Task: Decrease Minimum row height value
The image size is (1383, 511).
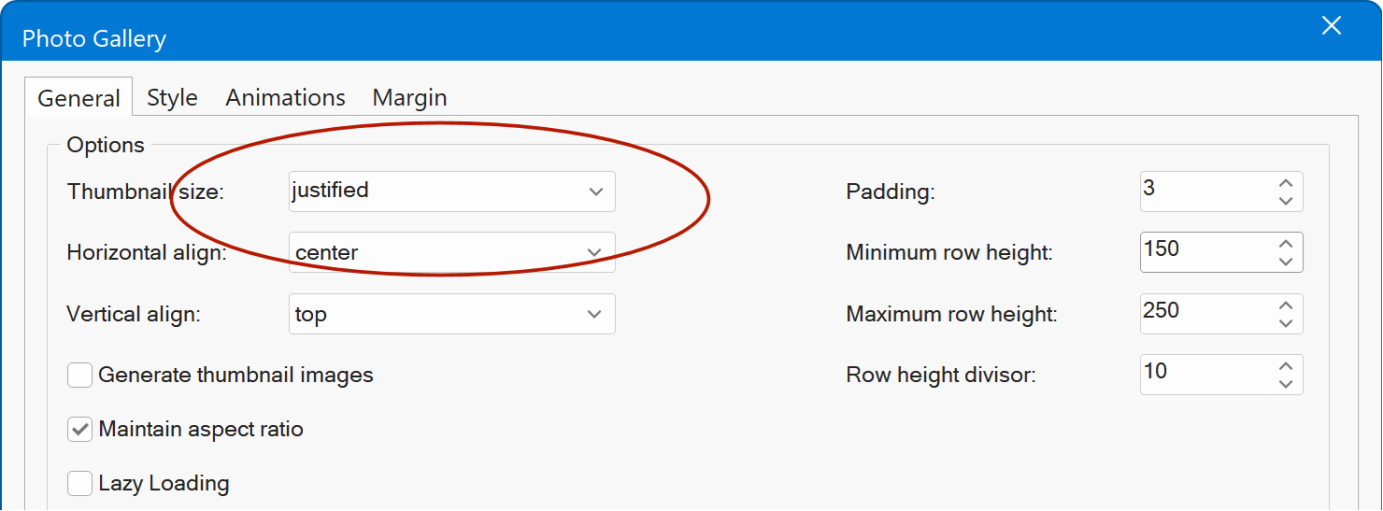Action: pos(1286,261)
